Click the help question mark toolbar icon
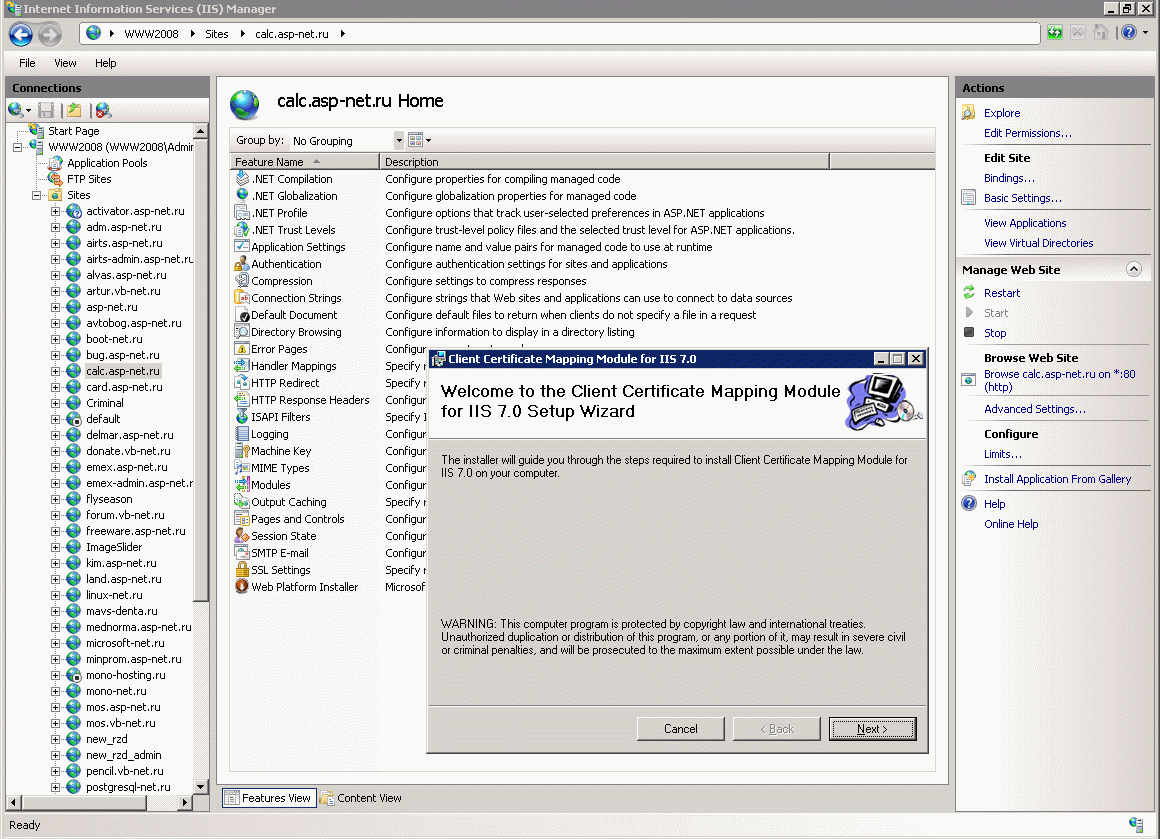 click(x=1129, y=33)
